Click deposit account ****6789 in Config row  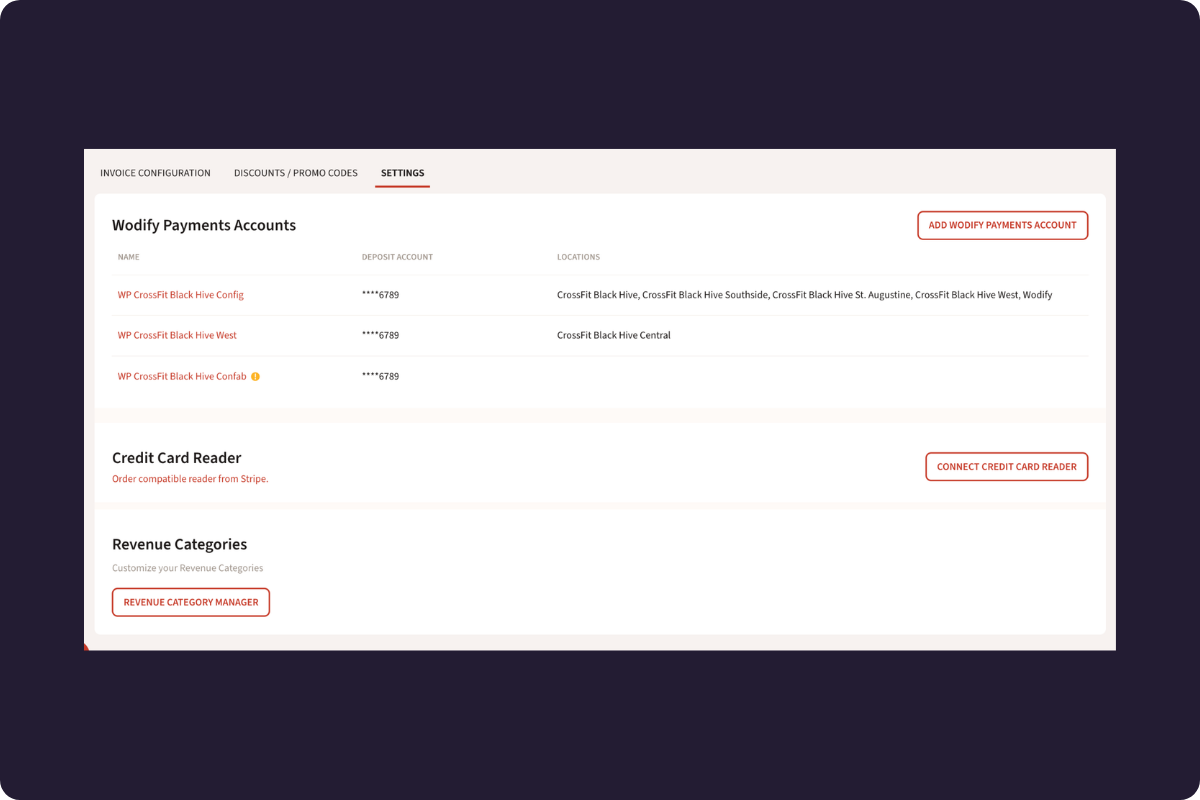point(380,295)
